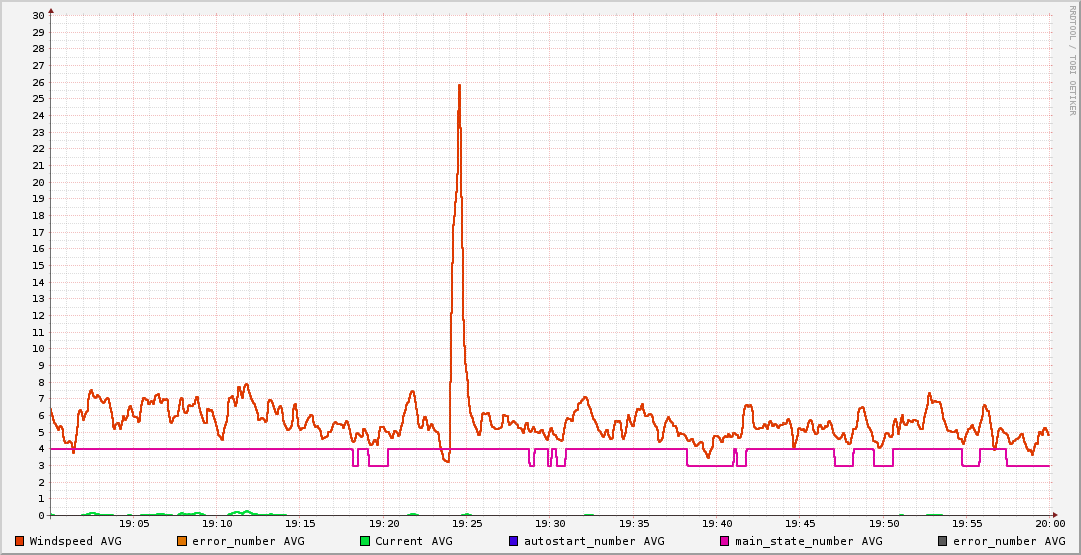
Task: Click the 19:05 time axis label
Action: [134, 523]
